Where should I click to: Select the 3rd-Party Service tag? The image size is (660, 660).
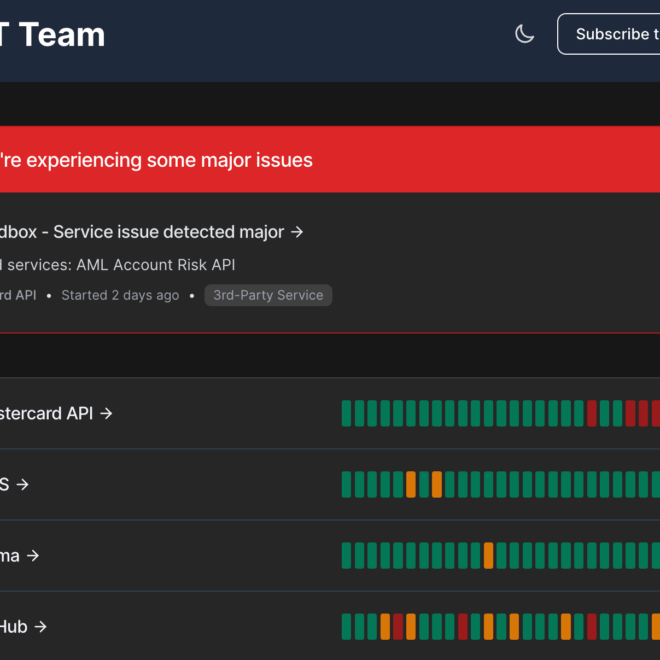268,295
